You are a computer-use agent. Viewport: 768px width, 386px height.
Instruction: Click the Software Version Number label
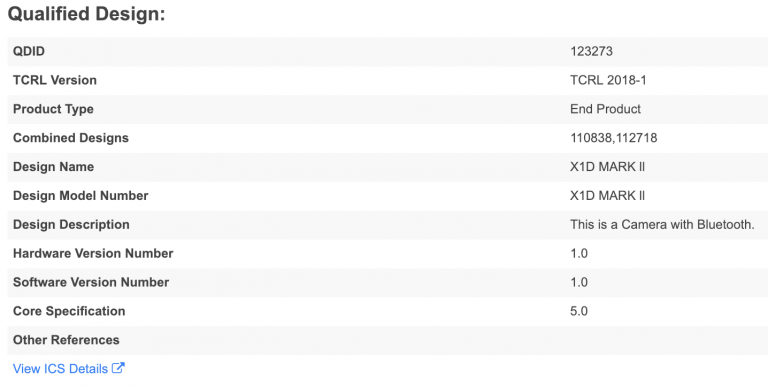point(91,283)
